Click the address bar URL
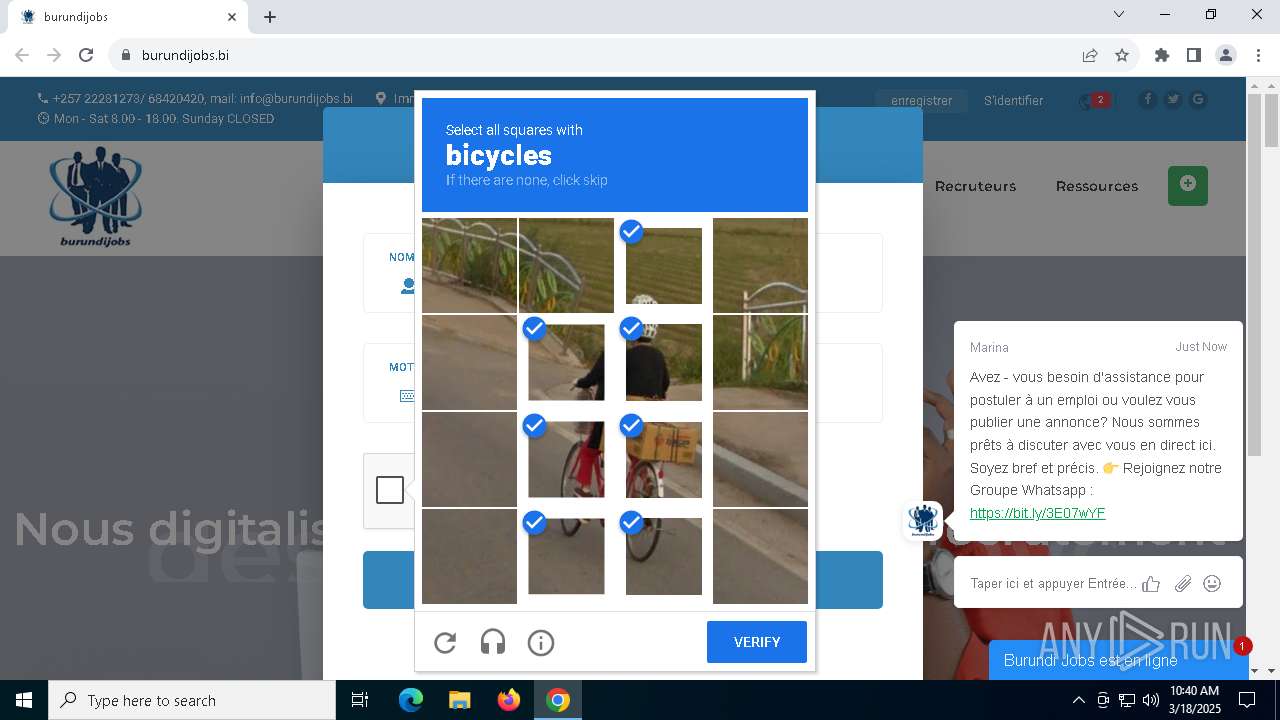 point(185,55)
